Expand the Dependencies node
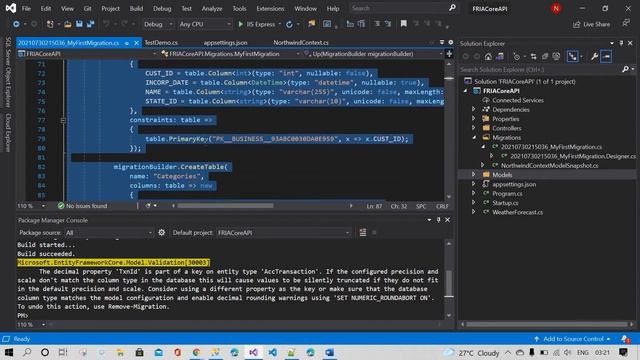 pyautogui.click(x=473, y=109)
